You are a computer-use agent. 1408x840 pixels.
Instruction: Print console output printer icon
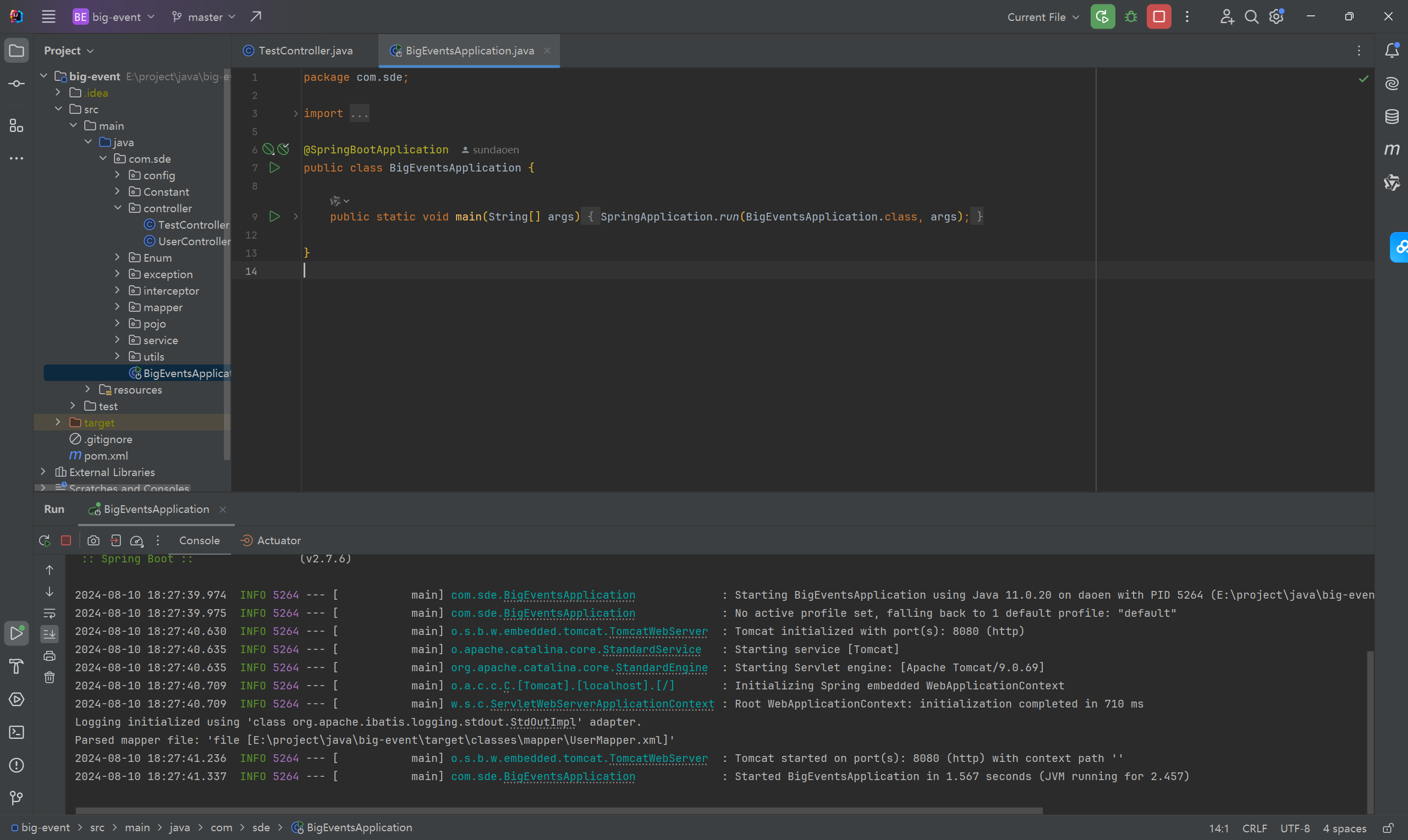(x=50, y=656)
